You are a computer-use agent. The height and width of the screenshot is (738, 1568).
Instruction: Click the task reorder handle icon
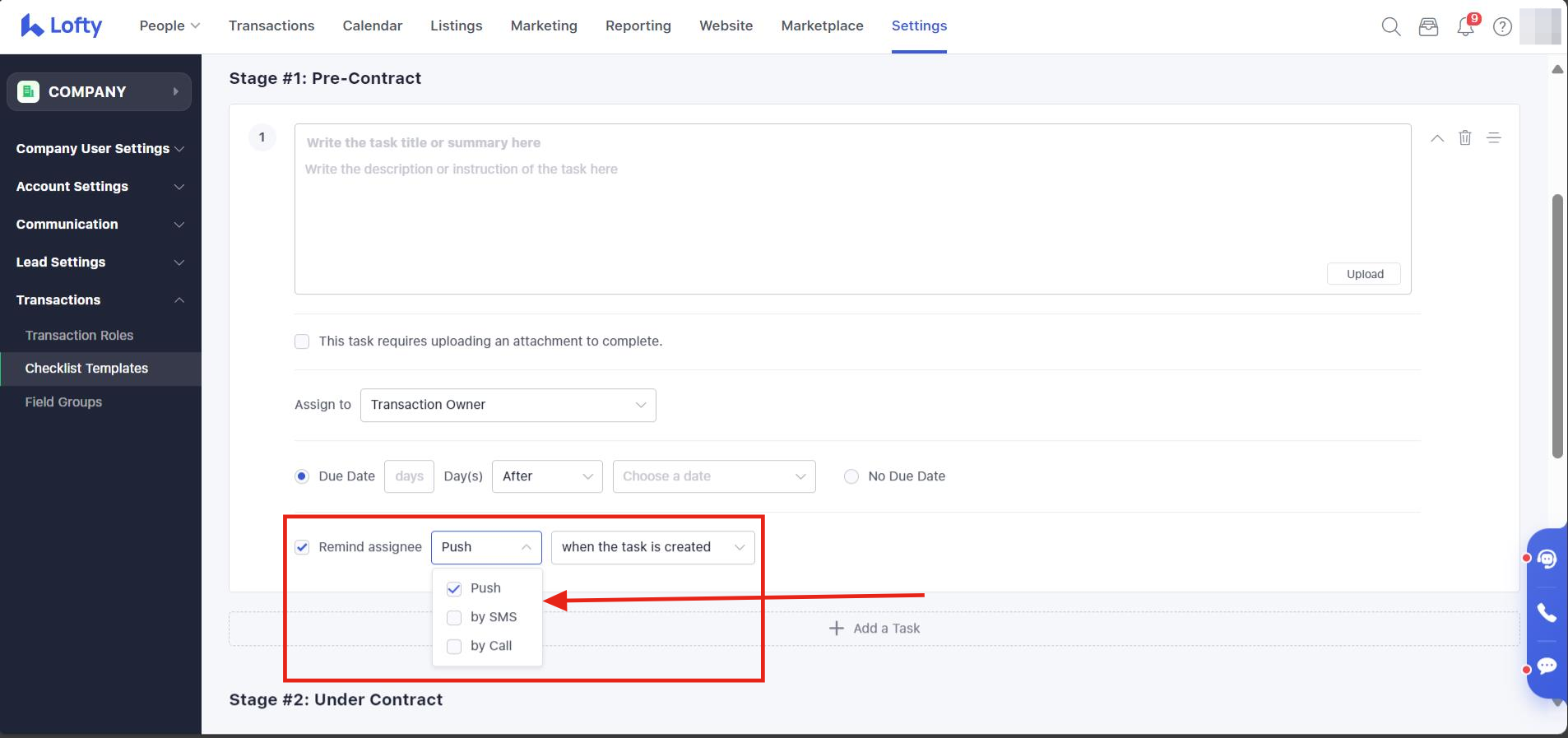1494,137
